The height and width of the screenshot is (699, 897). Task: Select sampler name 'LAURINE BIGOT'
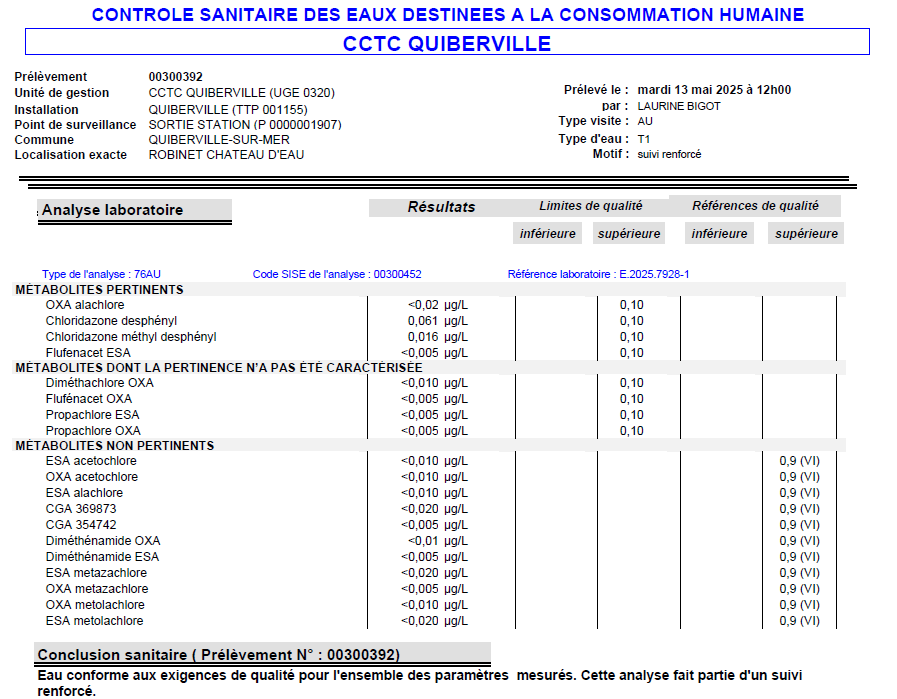(x=679, y=106)
